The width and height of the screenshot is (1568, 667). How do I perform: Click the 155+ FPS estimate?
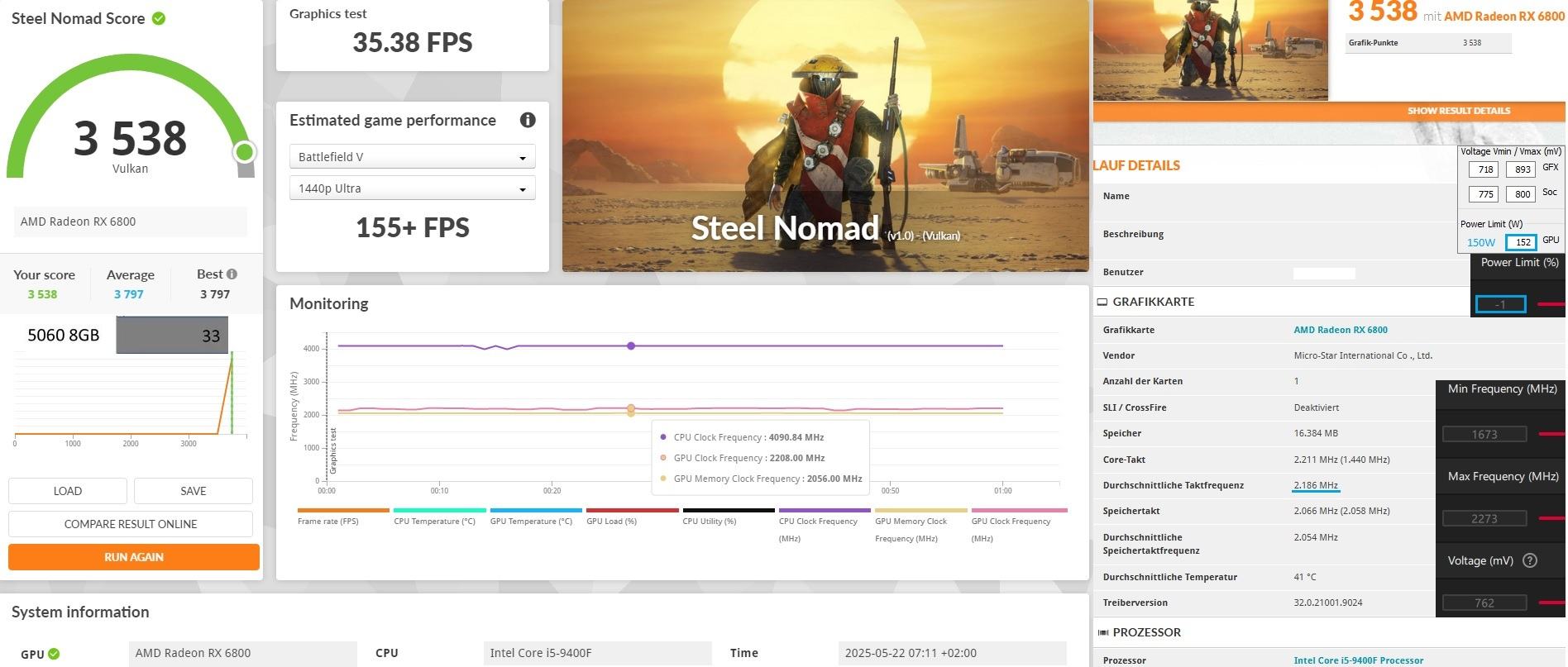[413, 227]
